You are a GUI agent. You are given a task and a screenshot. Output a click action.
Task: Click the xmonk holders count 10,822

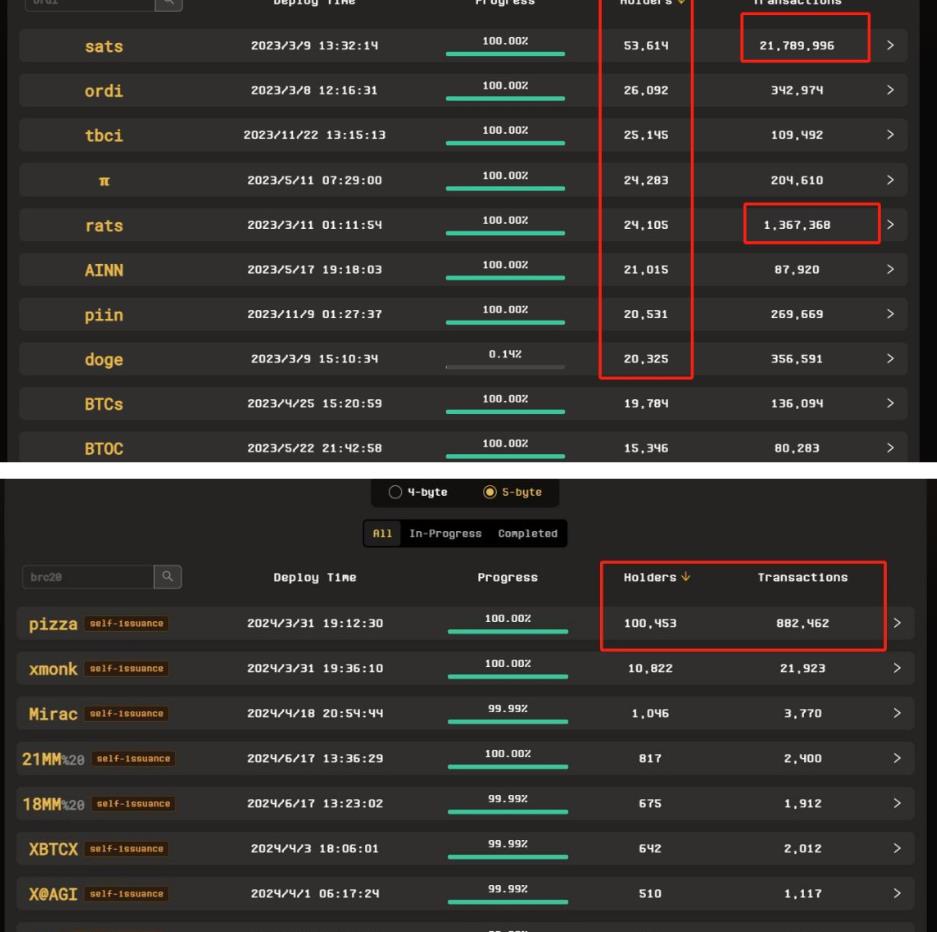click(x=650, y=668)
